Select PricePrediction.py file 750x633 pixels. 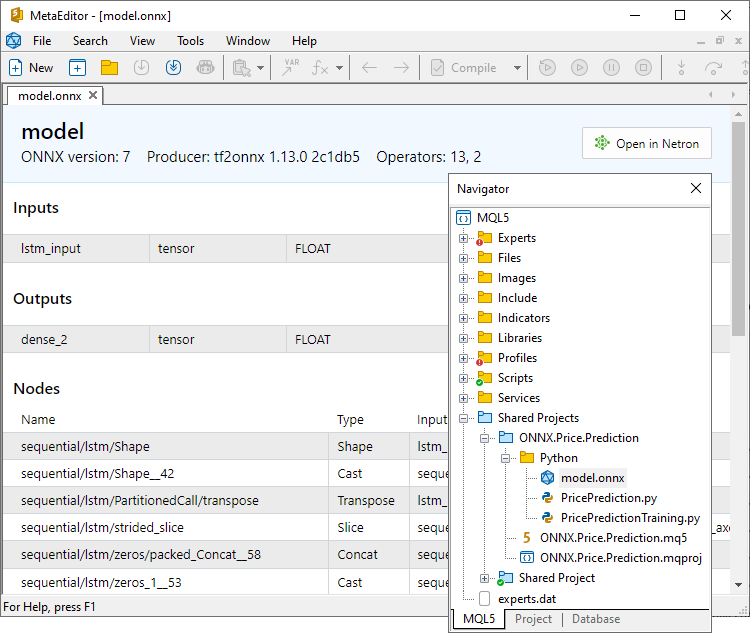(x=609, y=498)
